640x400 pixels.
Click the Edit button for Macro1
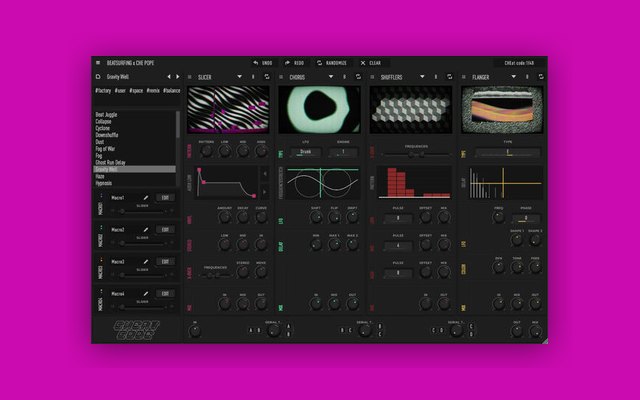tap(165, 198)
